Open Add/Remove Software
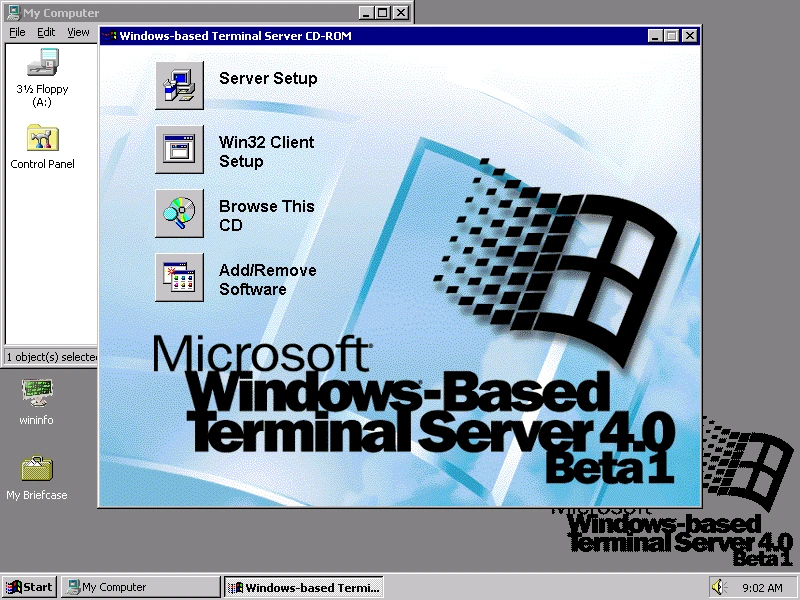800x600 pixels. (180, 277)
